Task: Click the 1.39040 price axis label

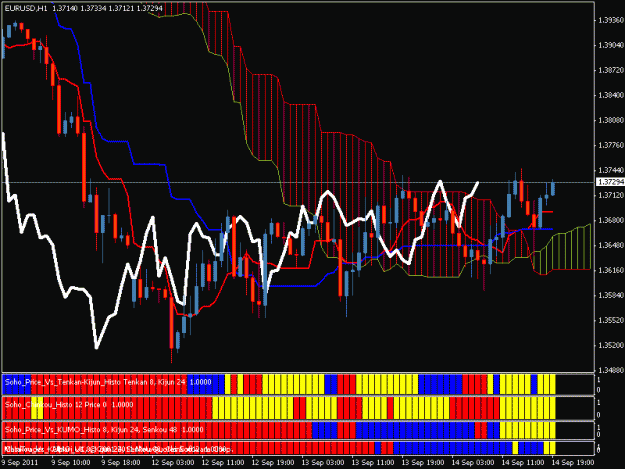Action: tap(611, 45)
